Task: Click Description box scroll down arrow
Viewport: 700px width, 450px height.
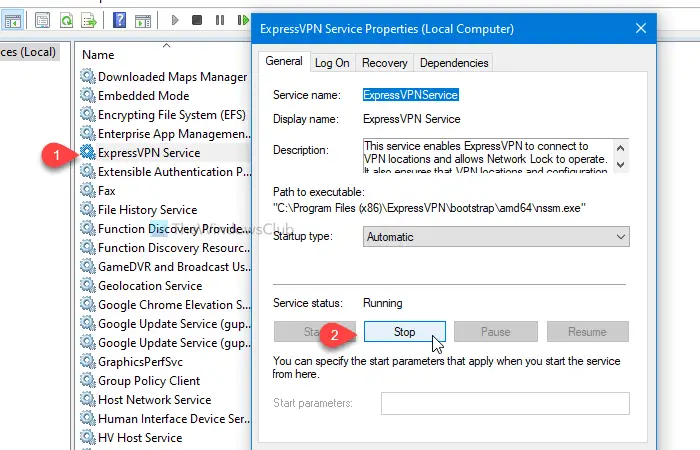Action: [x=621, y=165]
